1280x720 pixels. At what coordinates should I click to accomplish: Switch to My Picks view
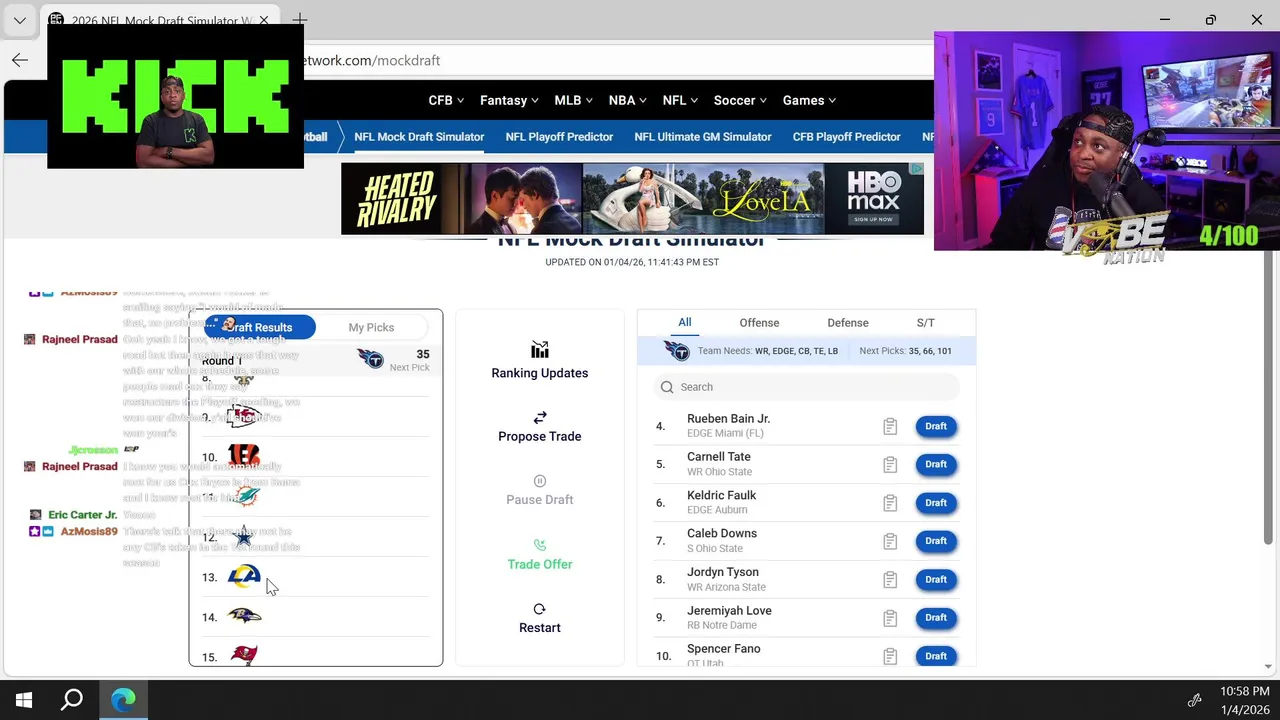tap(371, 327)
